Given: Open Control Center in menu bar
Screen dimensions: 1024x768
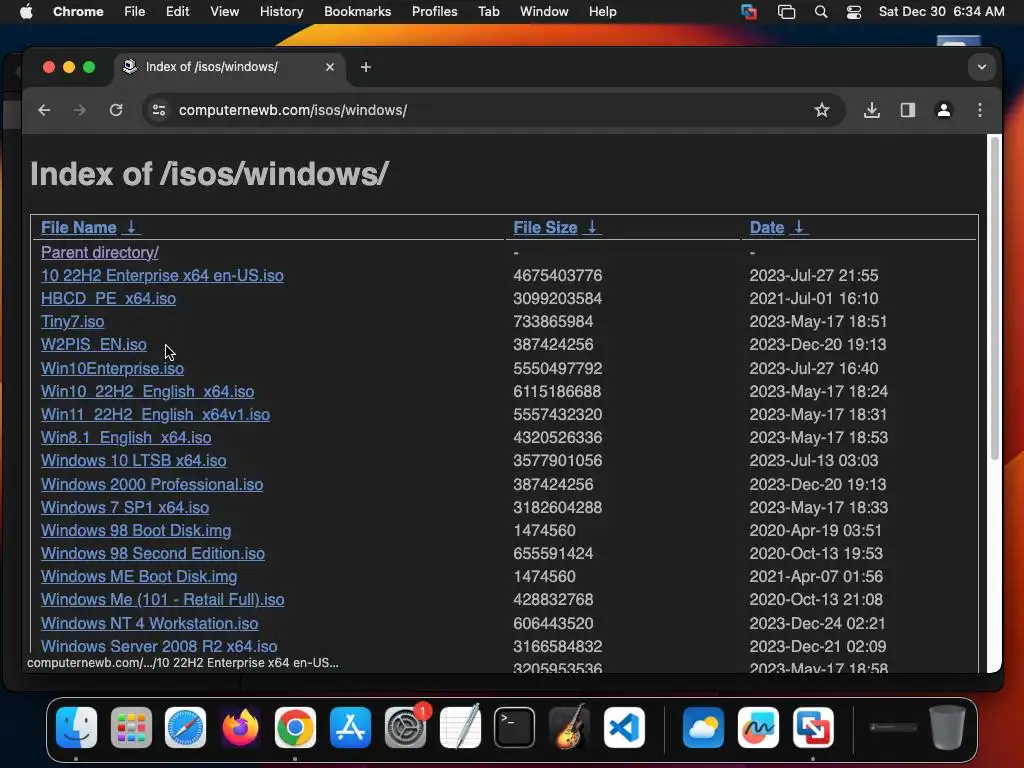Looking at the screenshot, I should pyautogui.click(x=854, y=12).
